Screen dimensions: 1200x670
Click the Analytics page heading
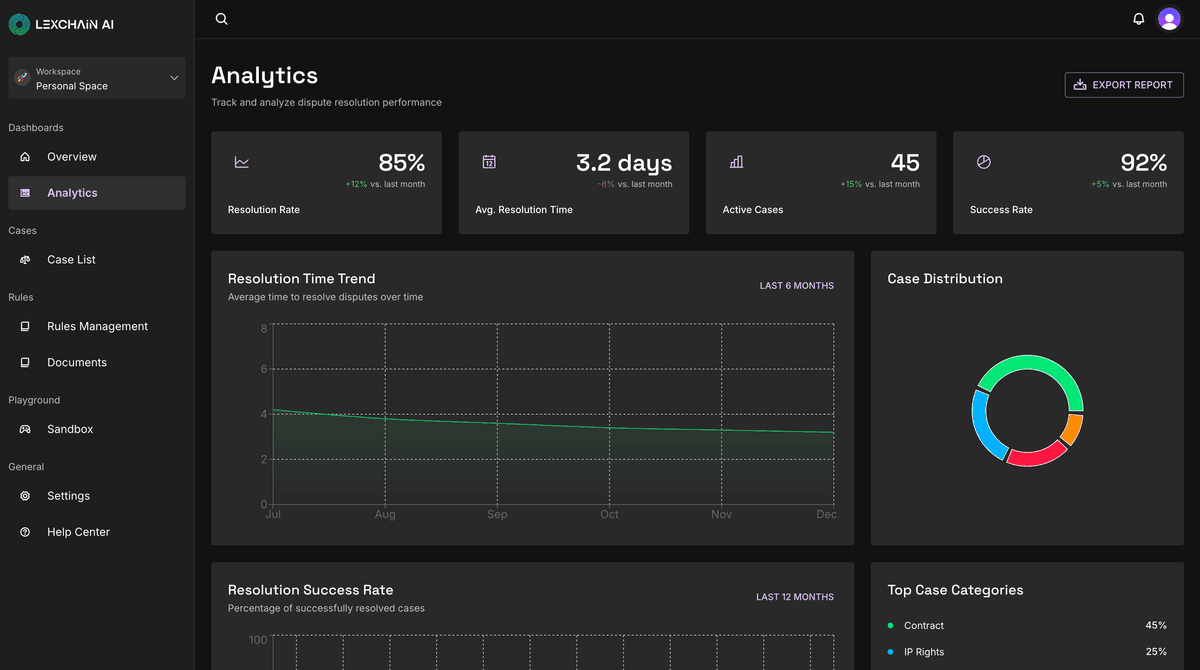tap(265, 76)
